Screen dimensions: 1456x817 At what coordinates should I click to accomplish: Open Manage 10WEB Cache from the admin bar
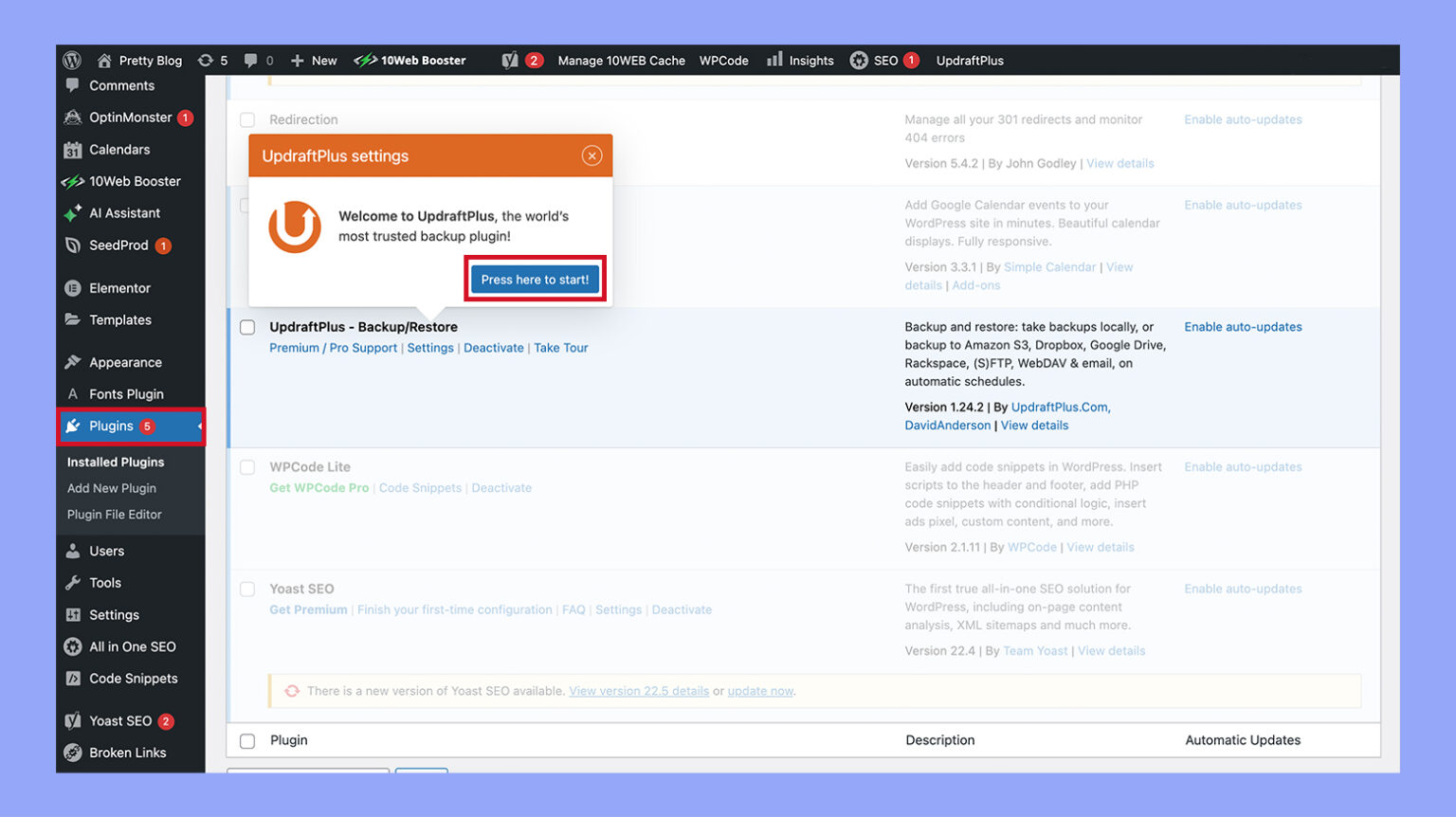click(x=620, y=60)
